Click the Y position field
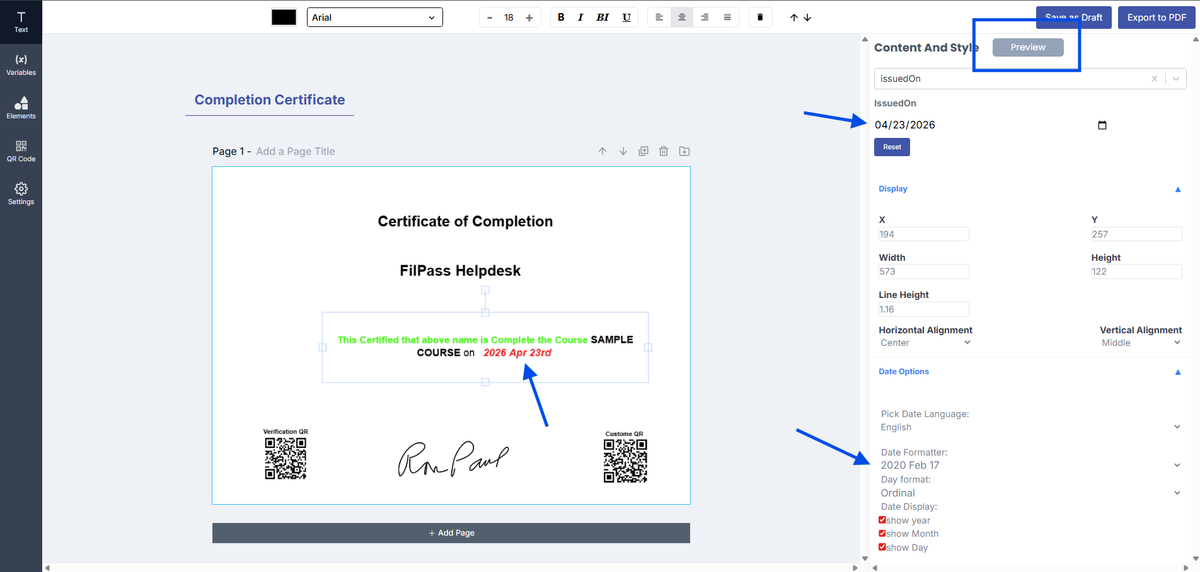This screenshot has height=572, width=1200. tap(1136, 234)
